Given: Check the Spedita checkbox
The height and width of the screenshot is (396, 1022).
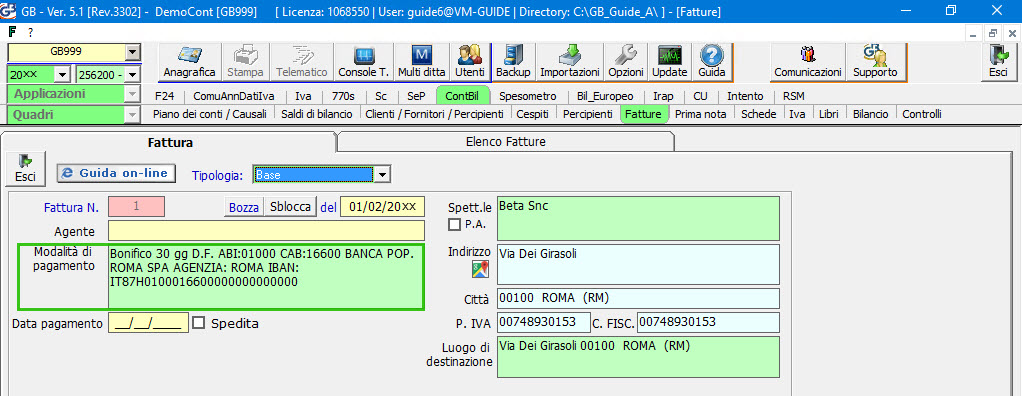Looking at the screenshot, I should (199, 322).
